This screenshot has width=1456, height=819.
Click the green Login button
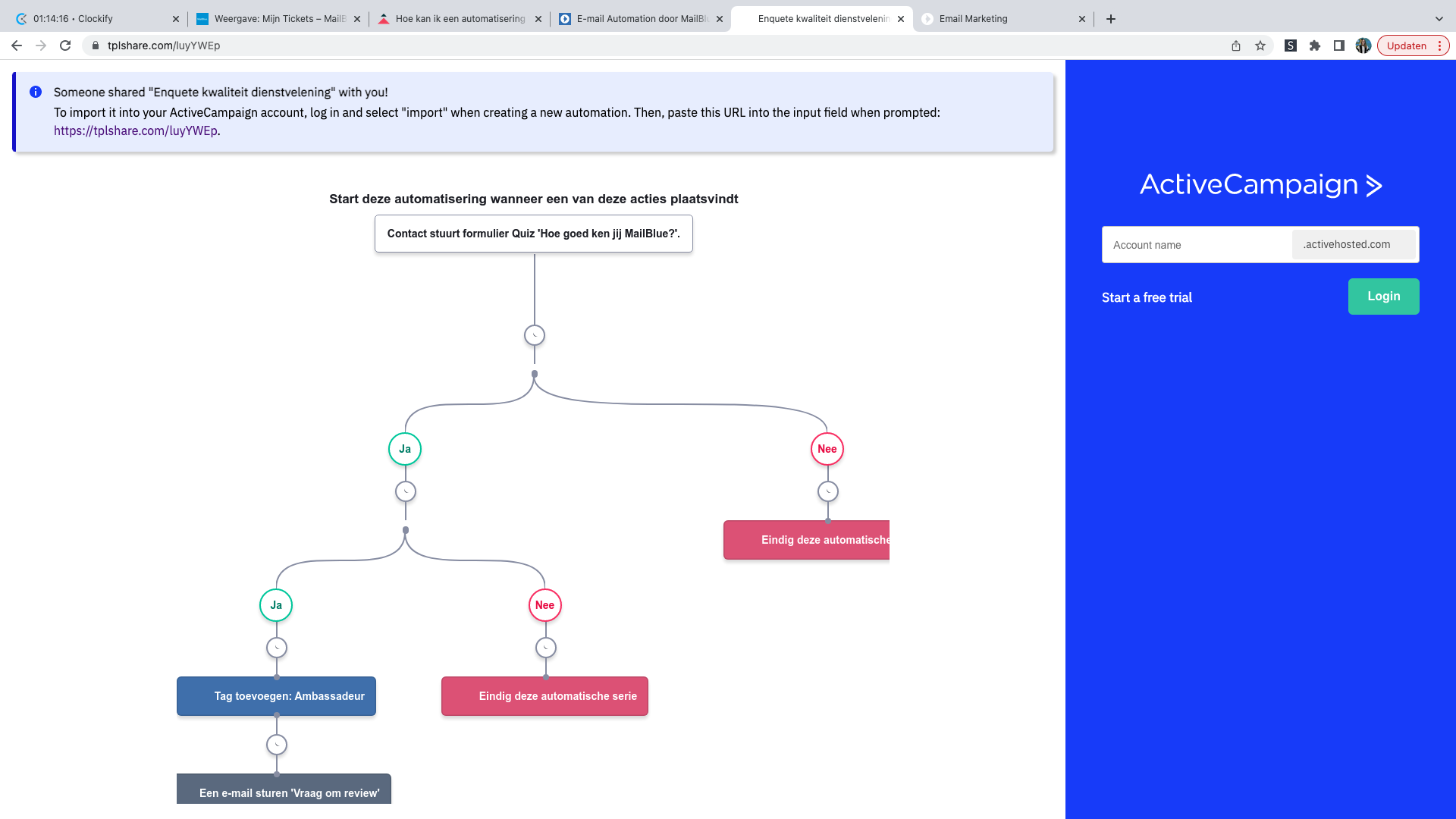(1383, 297)
